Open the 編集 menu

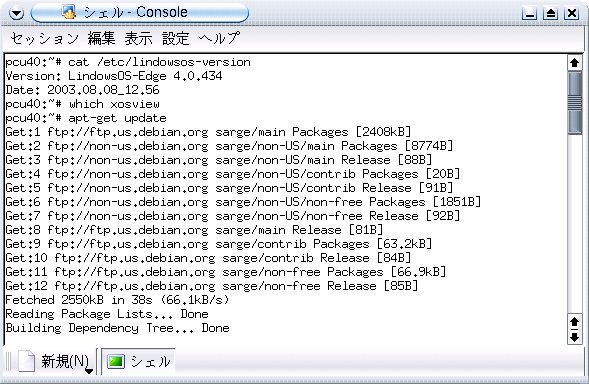point(101,38)
